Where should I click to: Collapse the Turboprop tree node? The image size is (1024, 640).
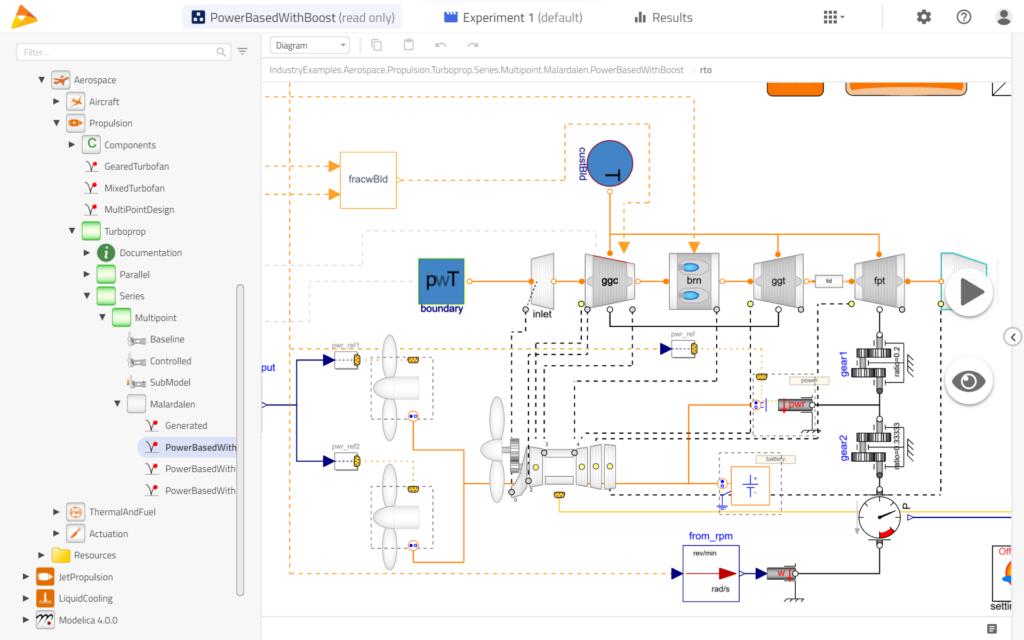(71, 230)
